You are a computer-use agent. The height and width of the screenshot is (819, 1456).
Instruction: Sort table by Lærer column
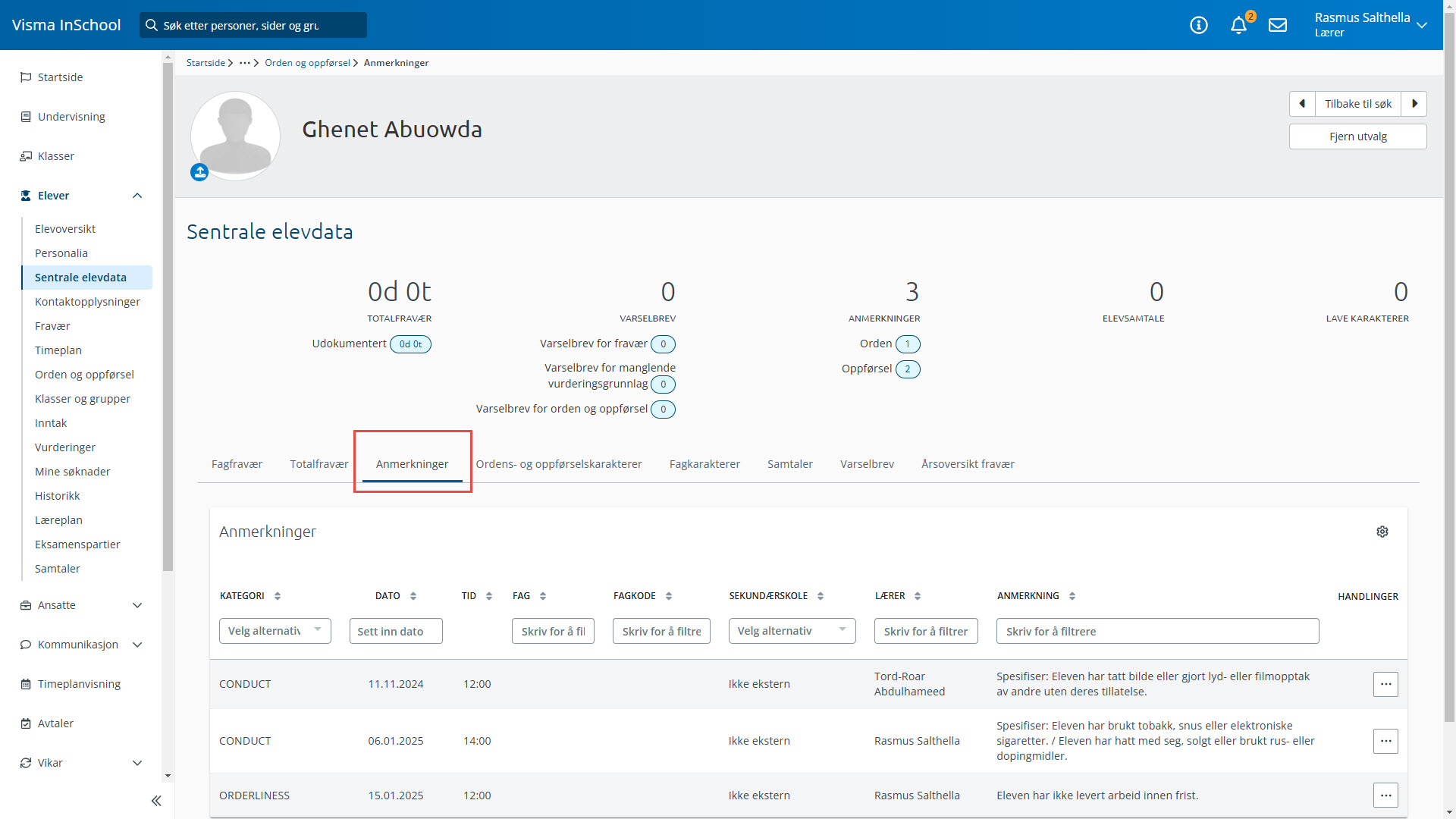tap(917, 596)
